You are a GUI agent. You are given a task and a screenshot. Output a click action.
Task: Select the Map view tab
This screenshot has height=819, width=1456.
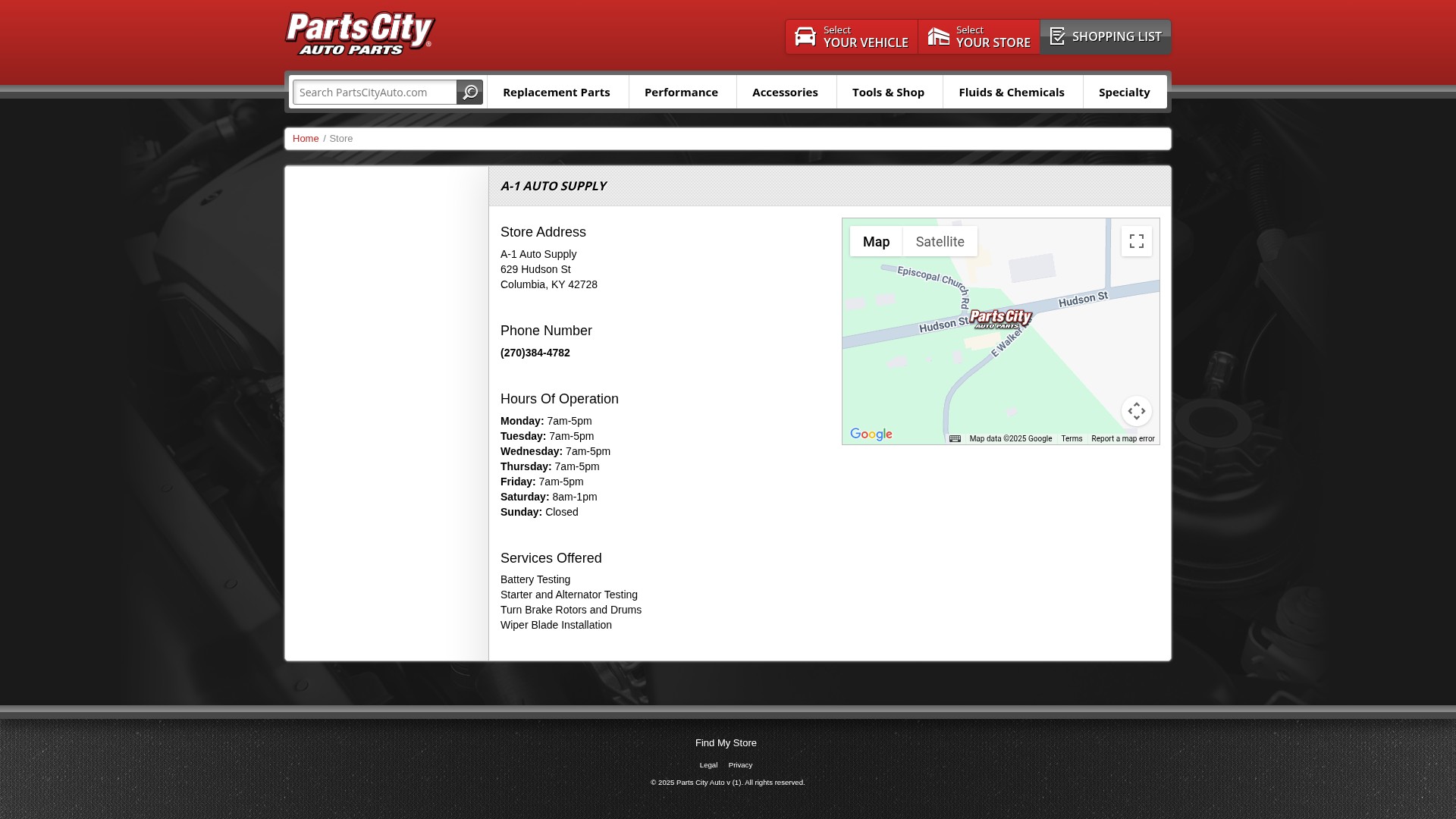coord(876,241)
